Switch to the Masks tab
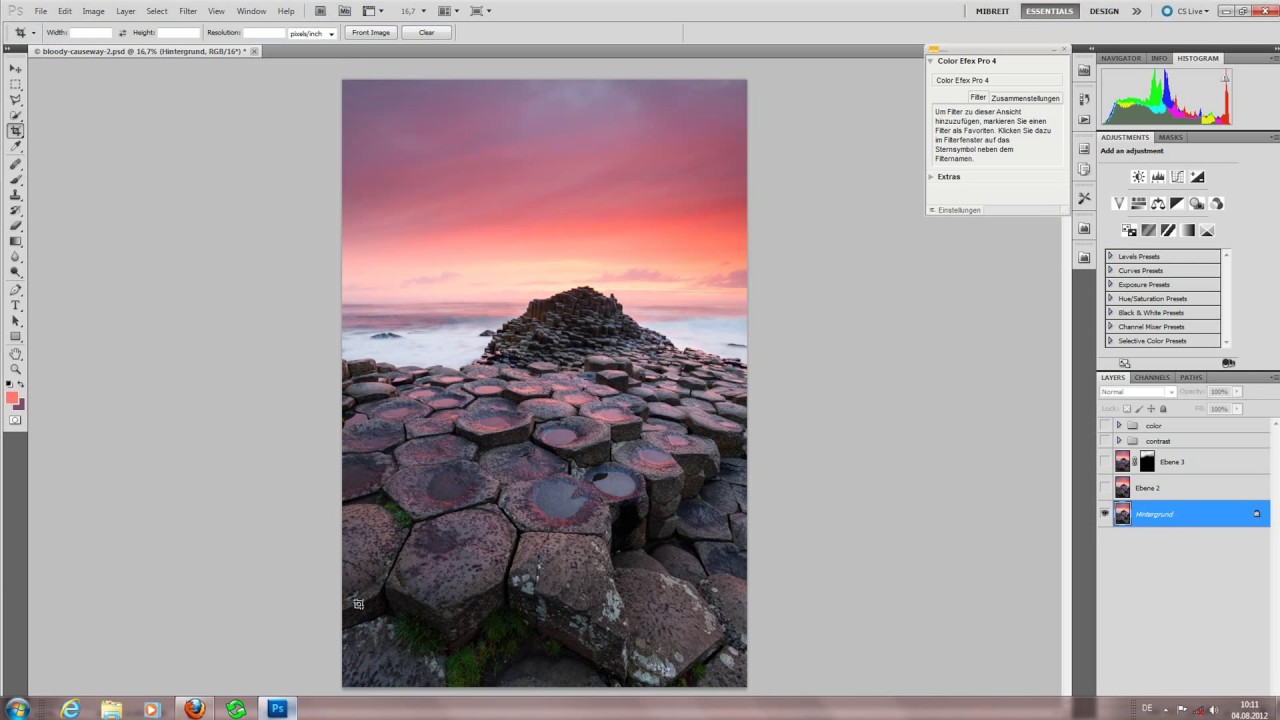1280x720 pixels. (1171, 137)
